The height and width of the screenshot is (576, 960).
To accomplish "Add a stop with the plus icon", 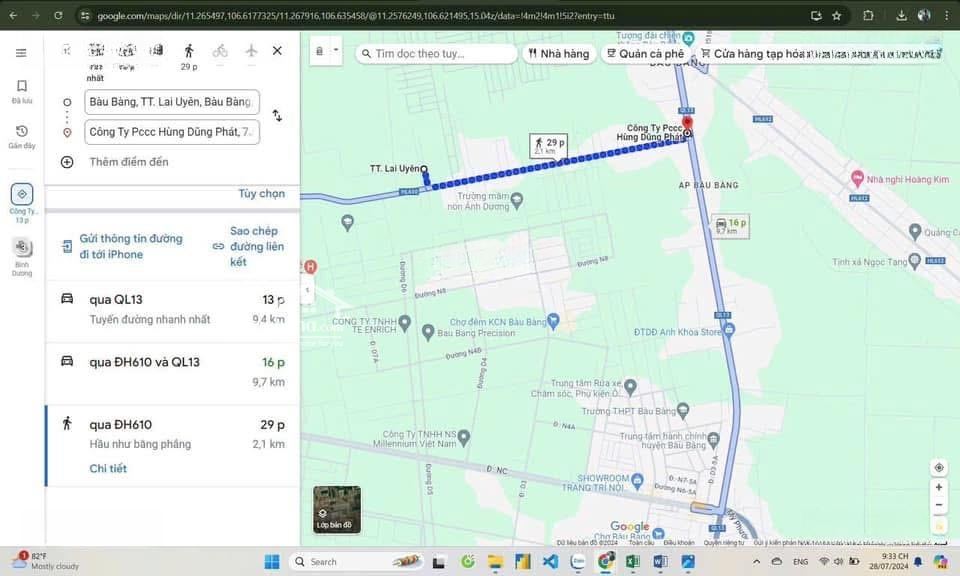I will tap(67, 162).
